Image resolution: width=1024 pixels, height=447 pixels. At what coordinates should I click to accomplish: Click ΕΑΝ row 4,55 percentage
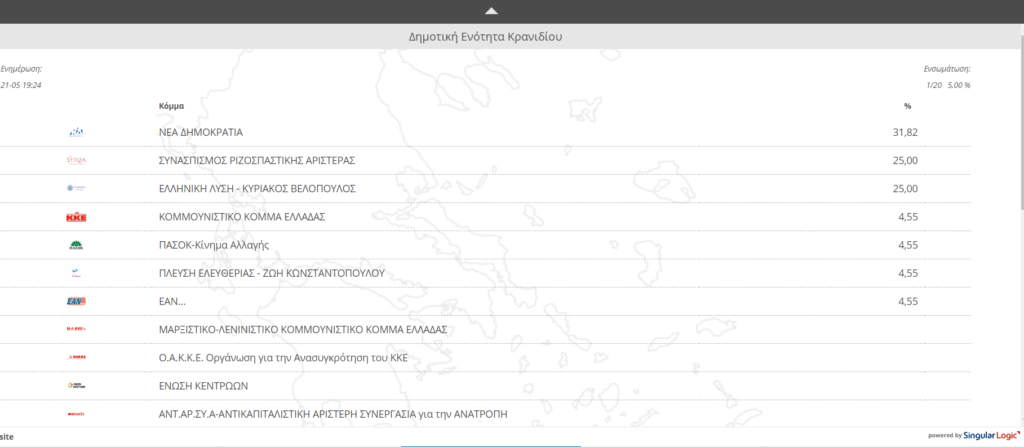pos(908,301)
